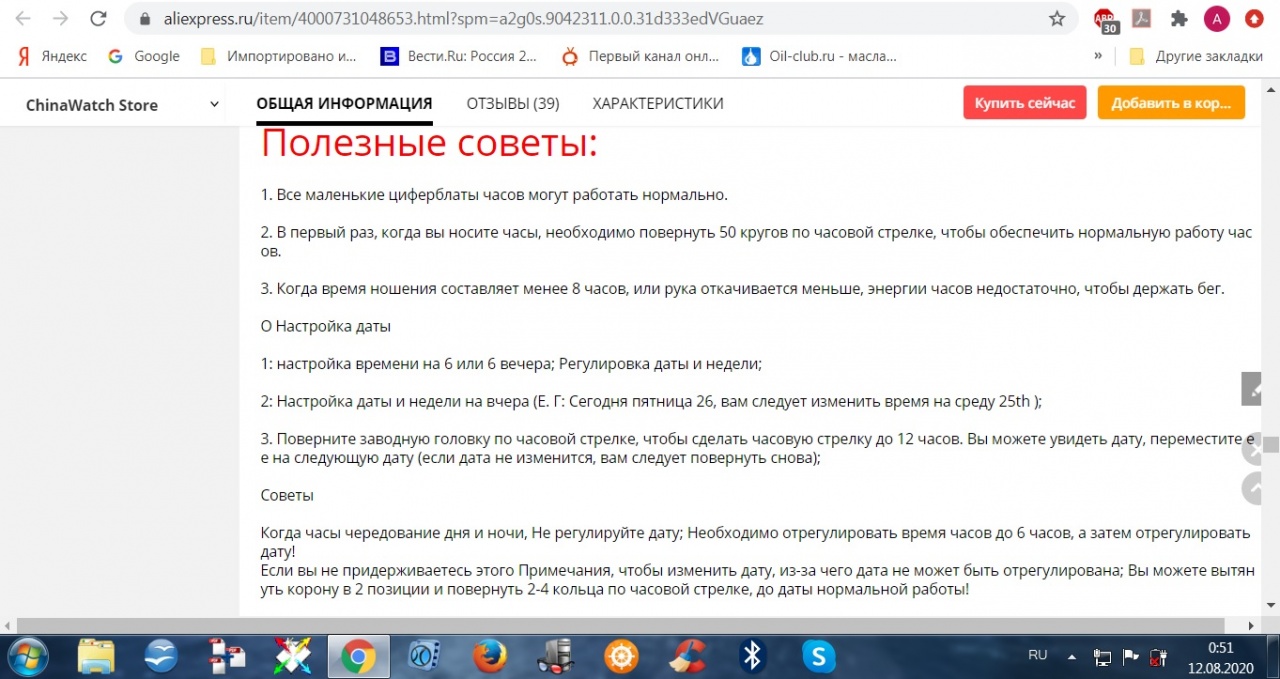Show hidden bookmarks with the double chevron
The height and width of the screenshot is (679, 1280).
(x=1098, y=56)
